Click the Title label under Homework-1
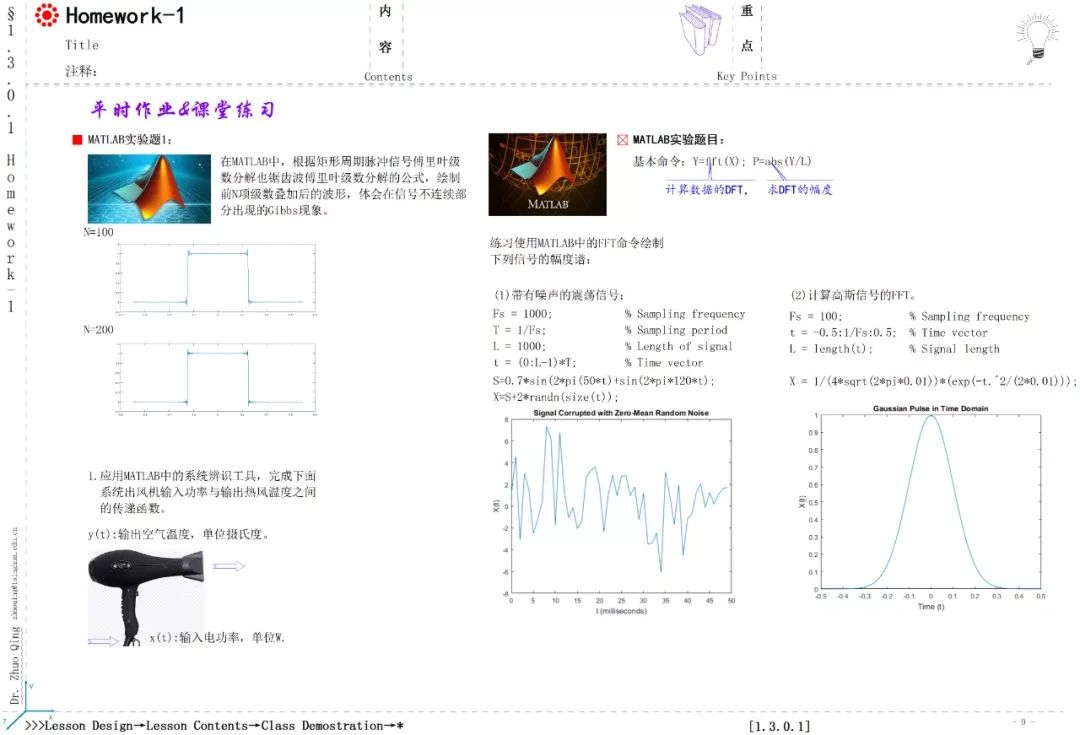1080x735 pixels. point(82,45)
